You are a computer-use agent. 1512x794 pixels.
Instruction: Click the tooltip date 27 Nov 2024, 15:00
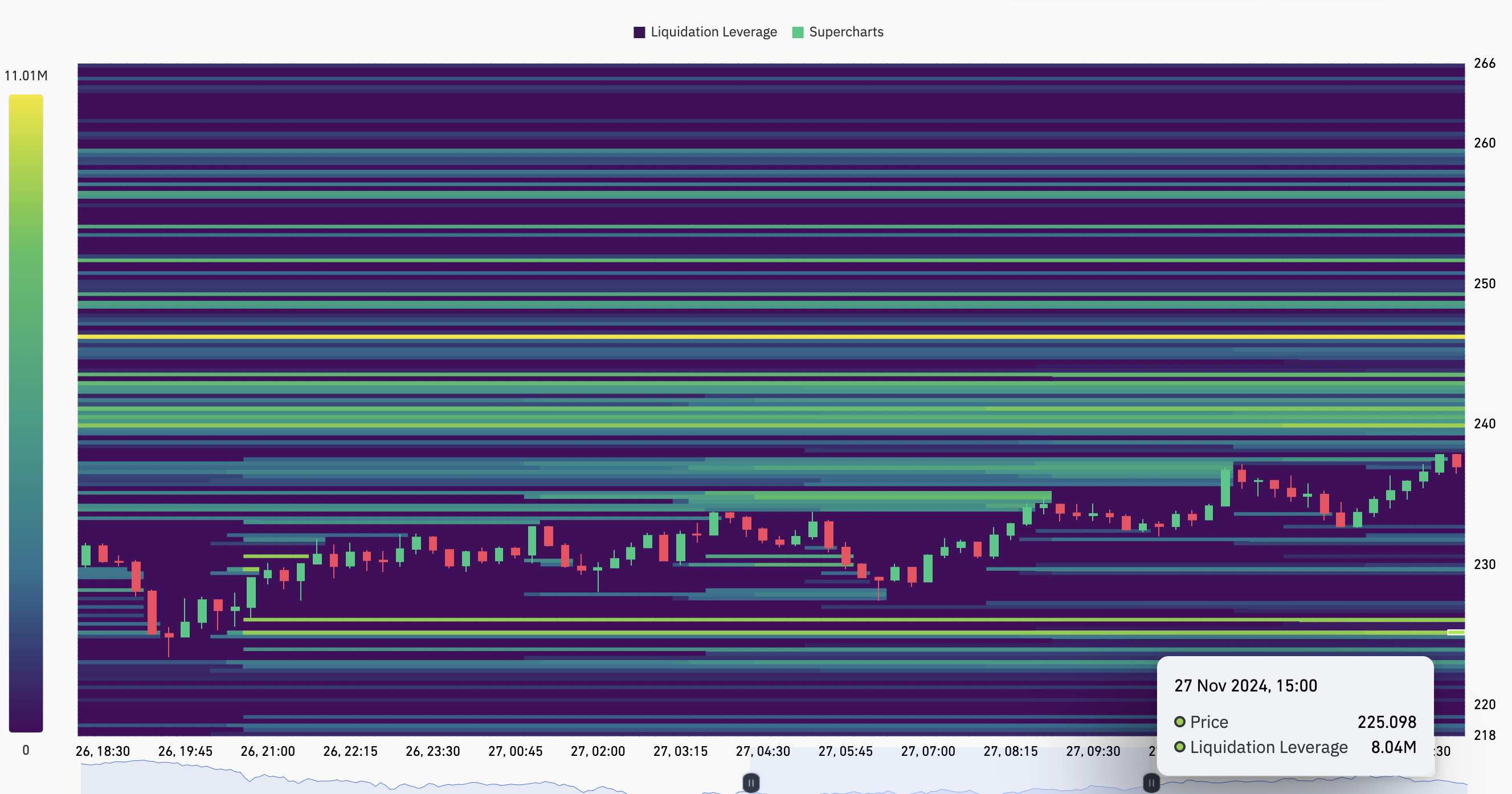click(x=1245, y=685)
